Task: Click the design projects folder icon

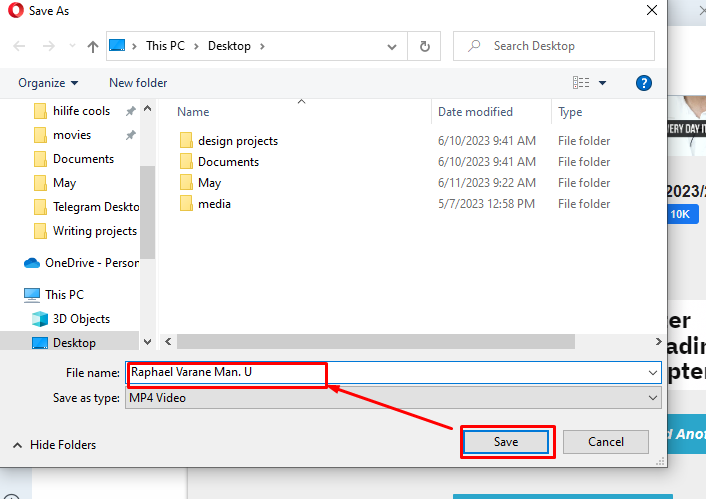Action: click(x=186, y=141)
